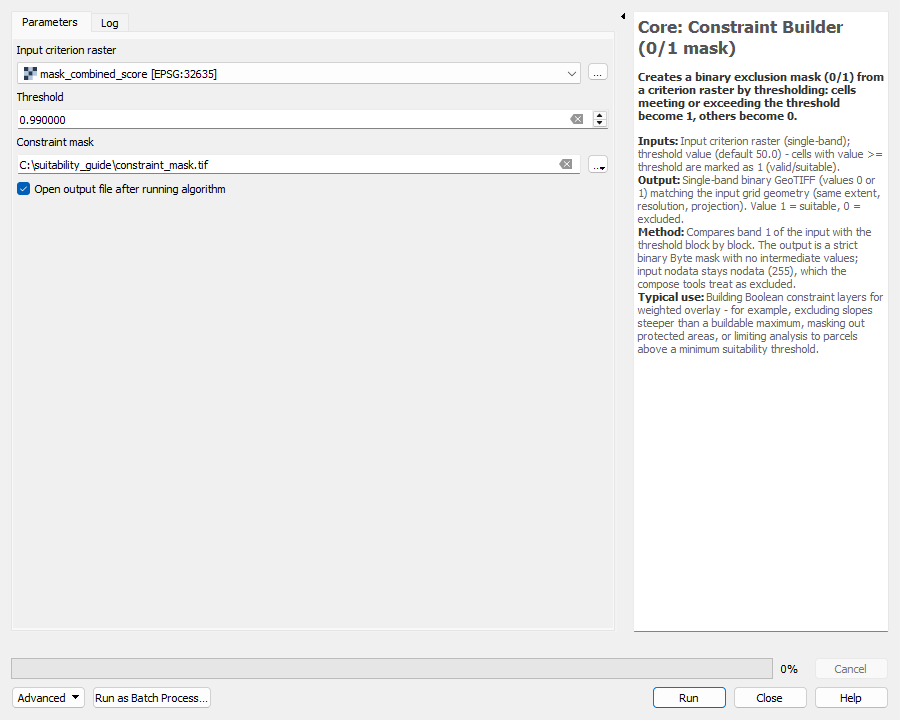Click the 'Constraint mask' label
900x720 pixels.
55,142
